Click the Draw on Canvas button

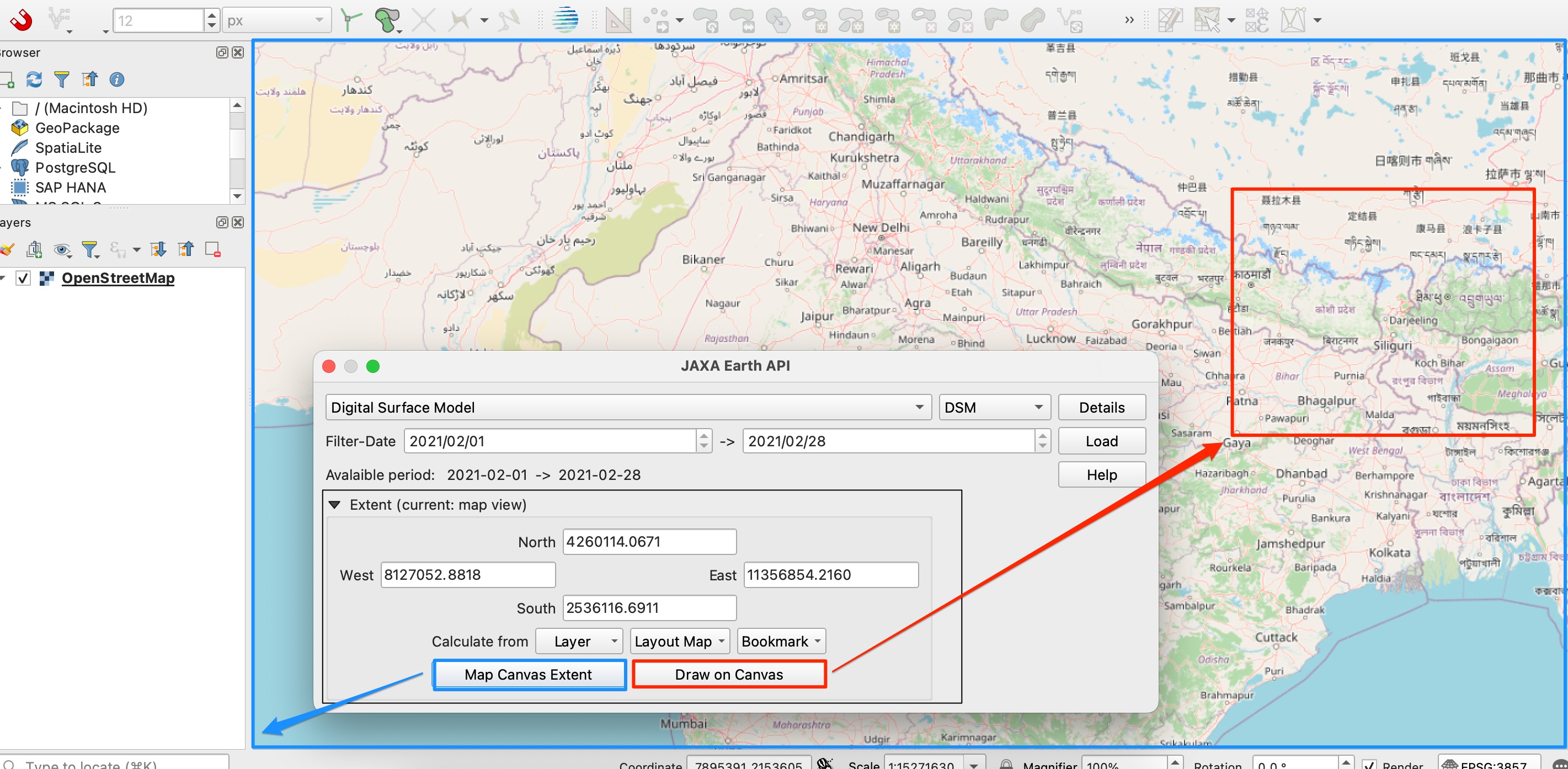point(729,674)
